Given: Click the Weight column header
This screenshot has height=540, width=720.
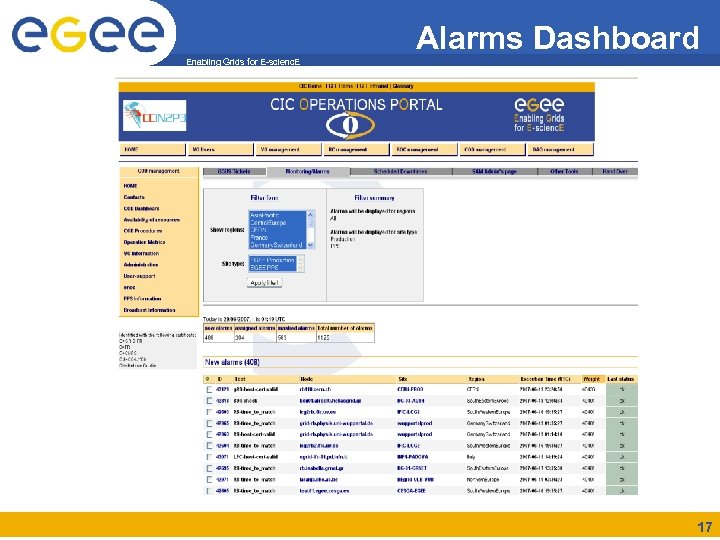Looking at the screenshot, I should (x=593, y=380).
